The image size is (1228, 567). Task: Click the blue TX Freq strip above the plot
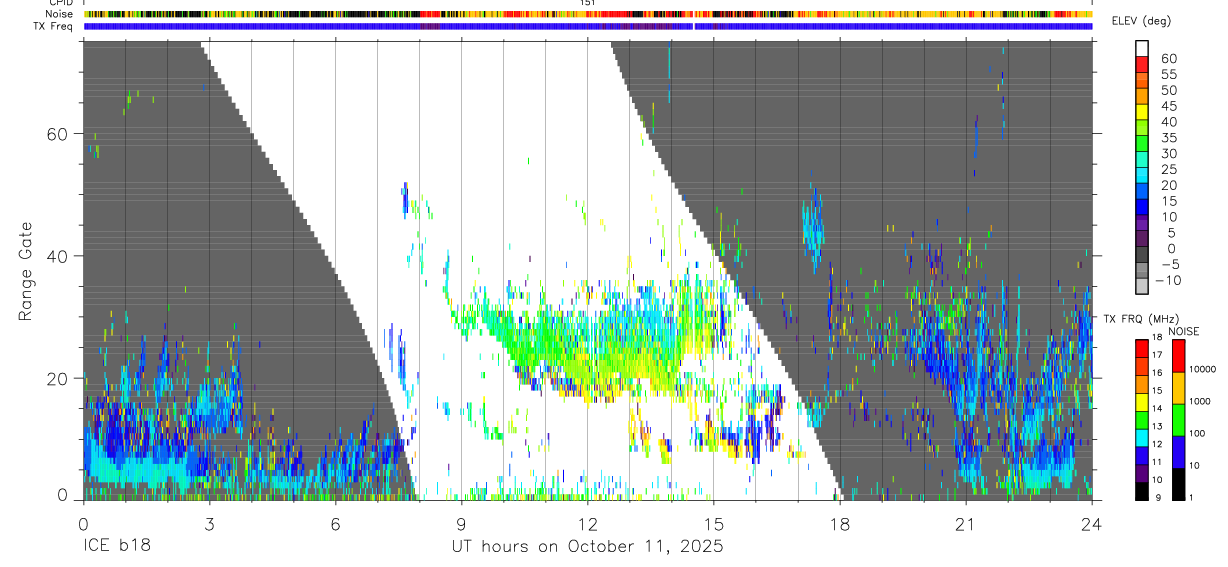tap(588, 26)
